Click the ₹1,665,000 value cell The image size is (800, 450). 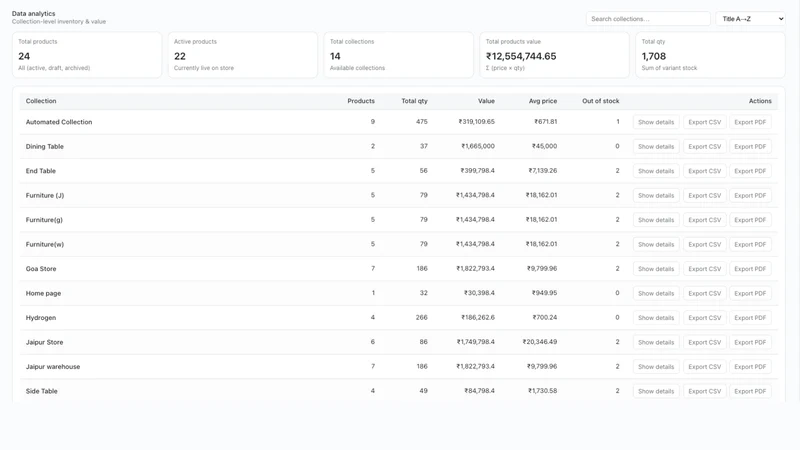(x=478, y=146)
